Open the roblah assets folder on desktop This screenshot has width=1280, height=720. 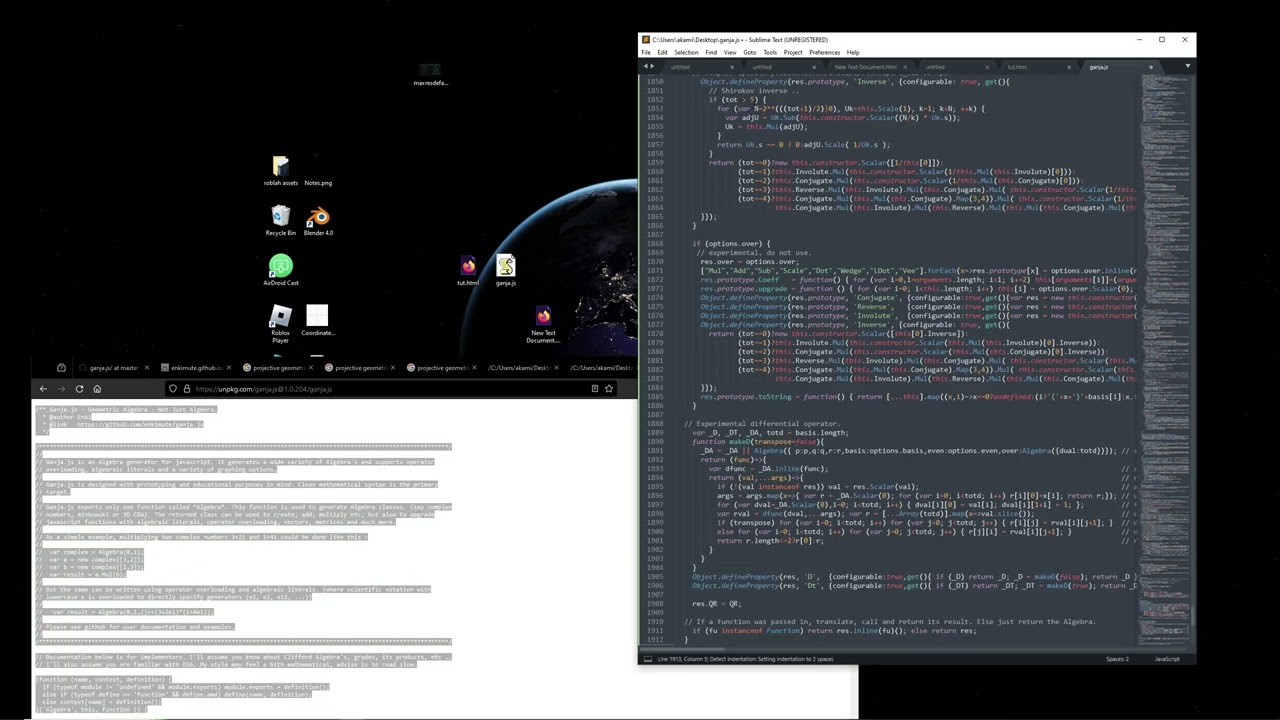[280, 170]
